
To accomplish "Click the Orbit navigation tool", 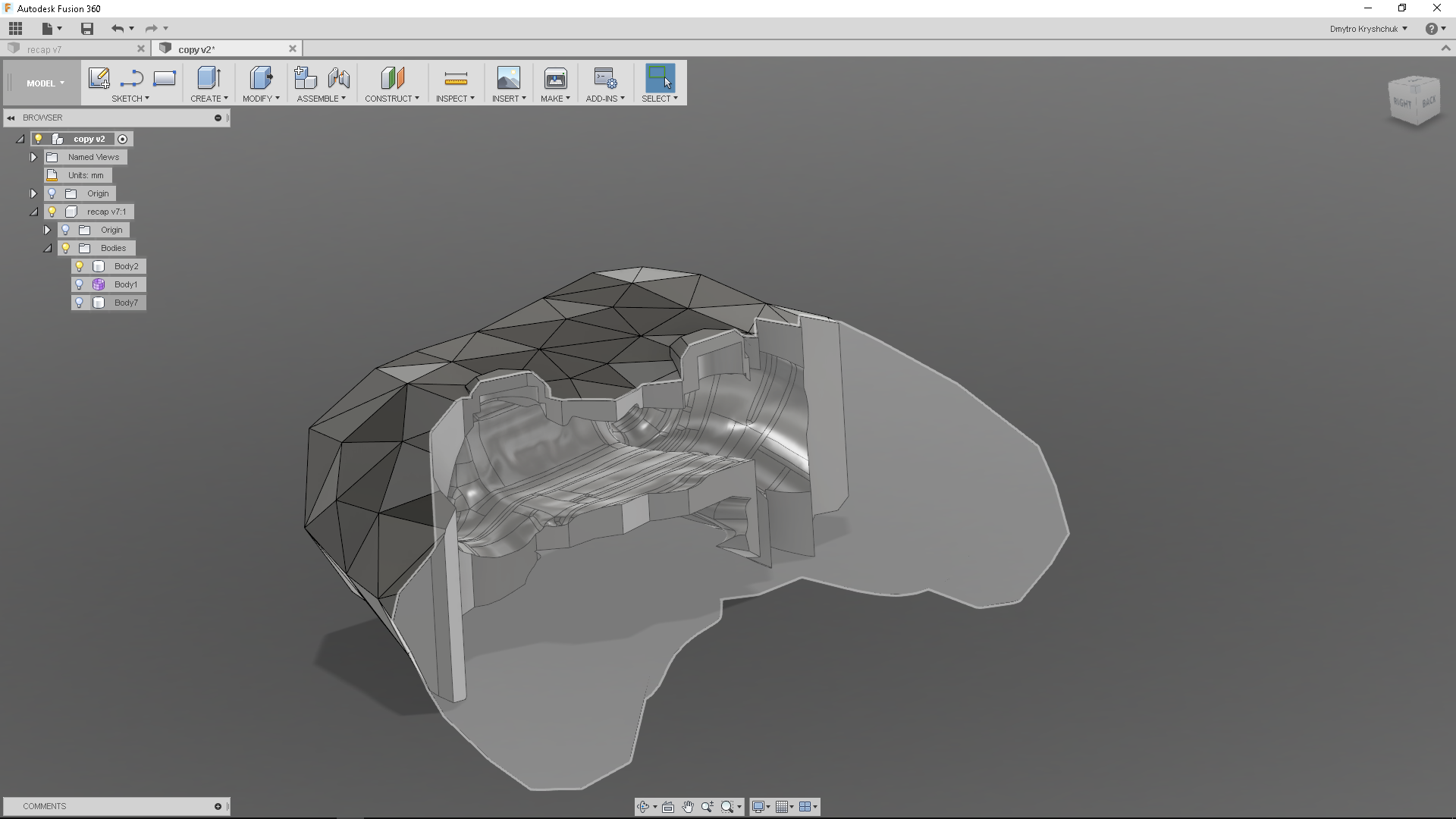I will pyautogui.click(x=643, y=807).
